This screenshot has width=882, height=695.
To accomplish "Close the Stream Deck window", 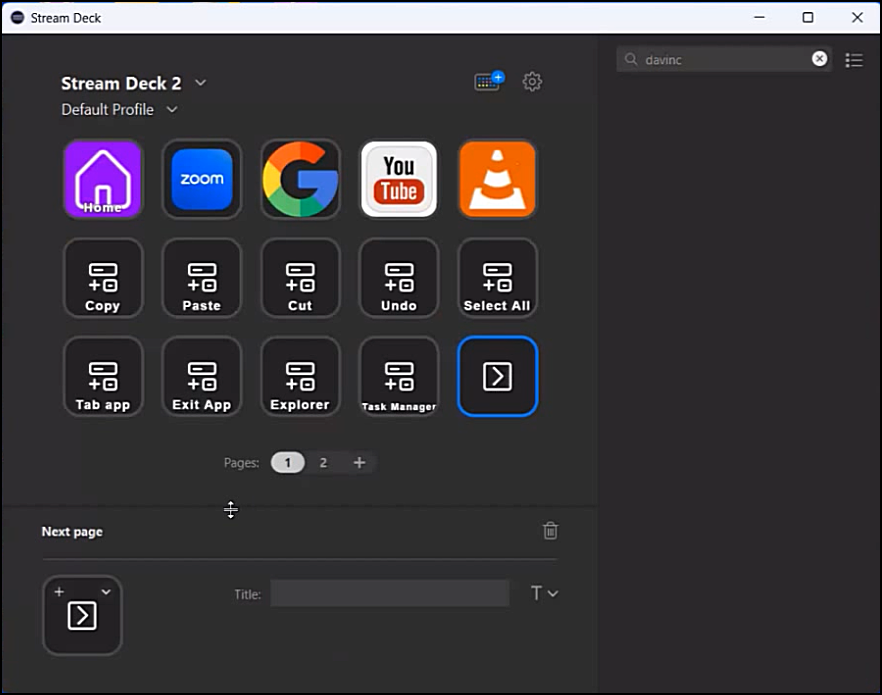I will coord(857,17).
